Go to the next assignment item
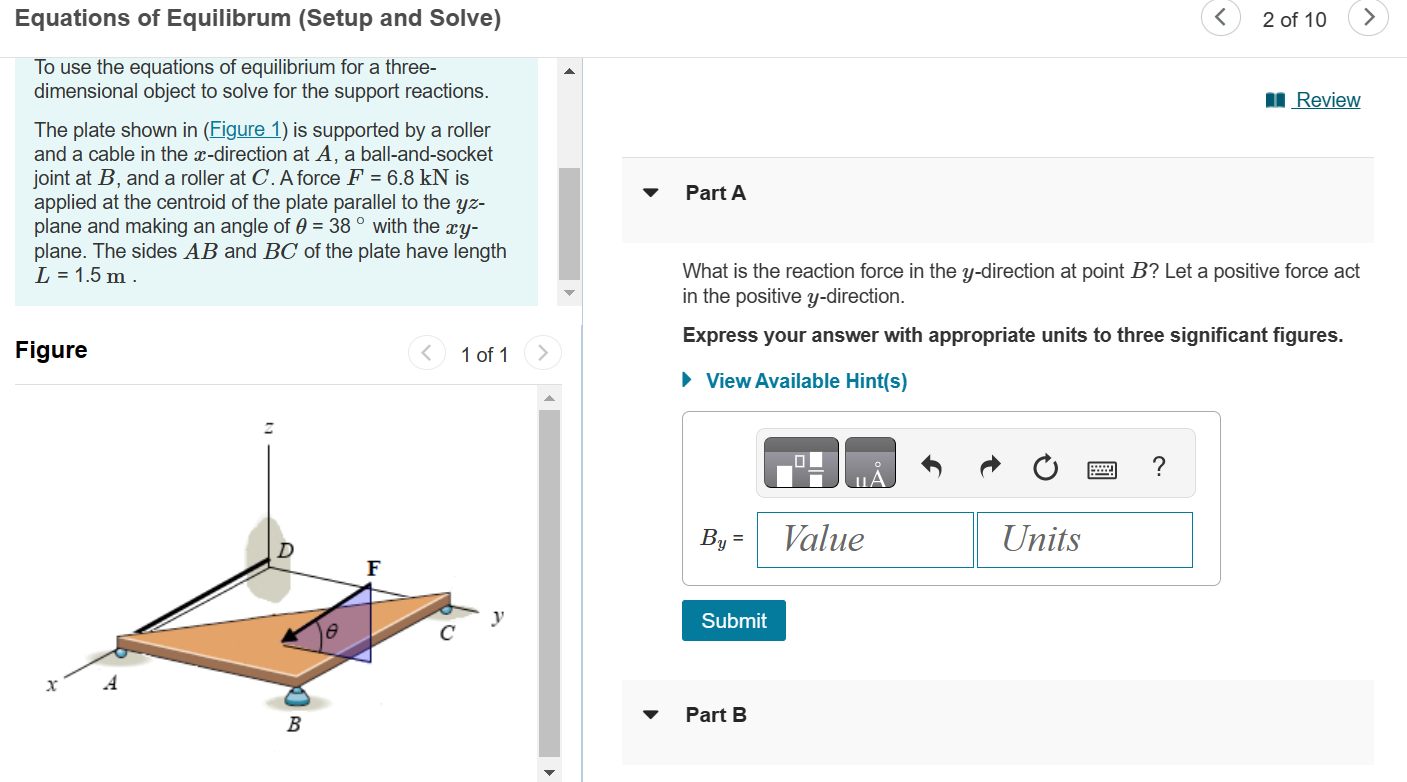This screenshot has width=1407, height=782. click(1368, 18)
